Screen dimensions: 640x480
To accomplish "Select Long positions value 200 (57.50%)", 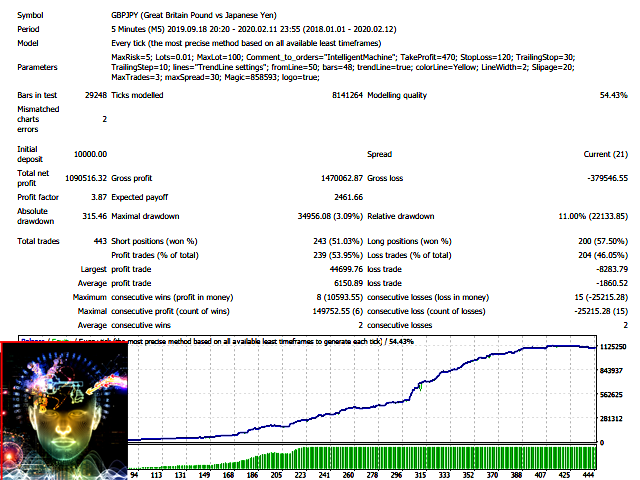I will point(603,241).
